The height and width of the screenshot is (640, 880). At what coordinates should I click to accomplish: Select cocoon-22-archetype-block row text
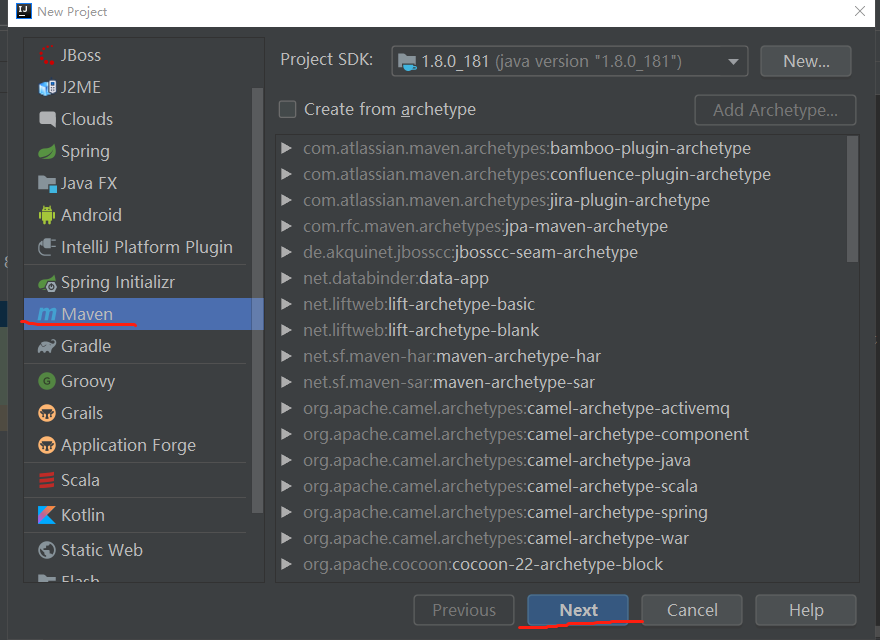pyautogui.click(x=483, y=564)
